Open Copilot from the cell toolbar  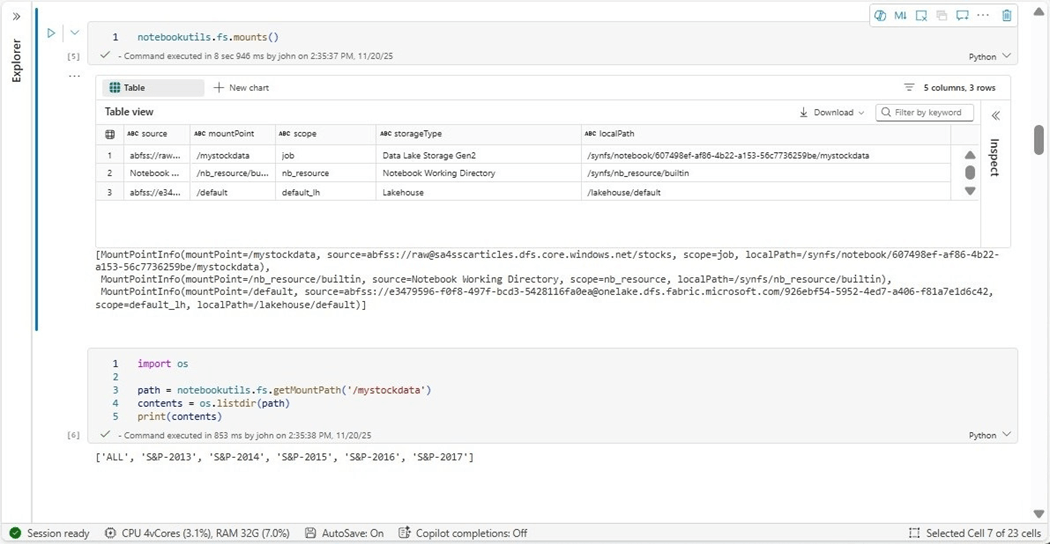(880, 15)
